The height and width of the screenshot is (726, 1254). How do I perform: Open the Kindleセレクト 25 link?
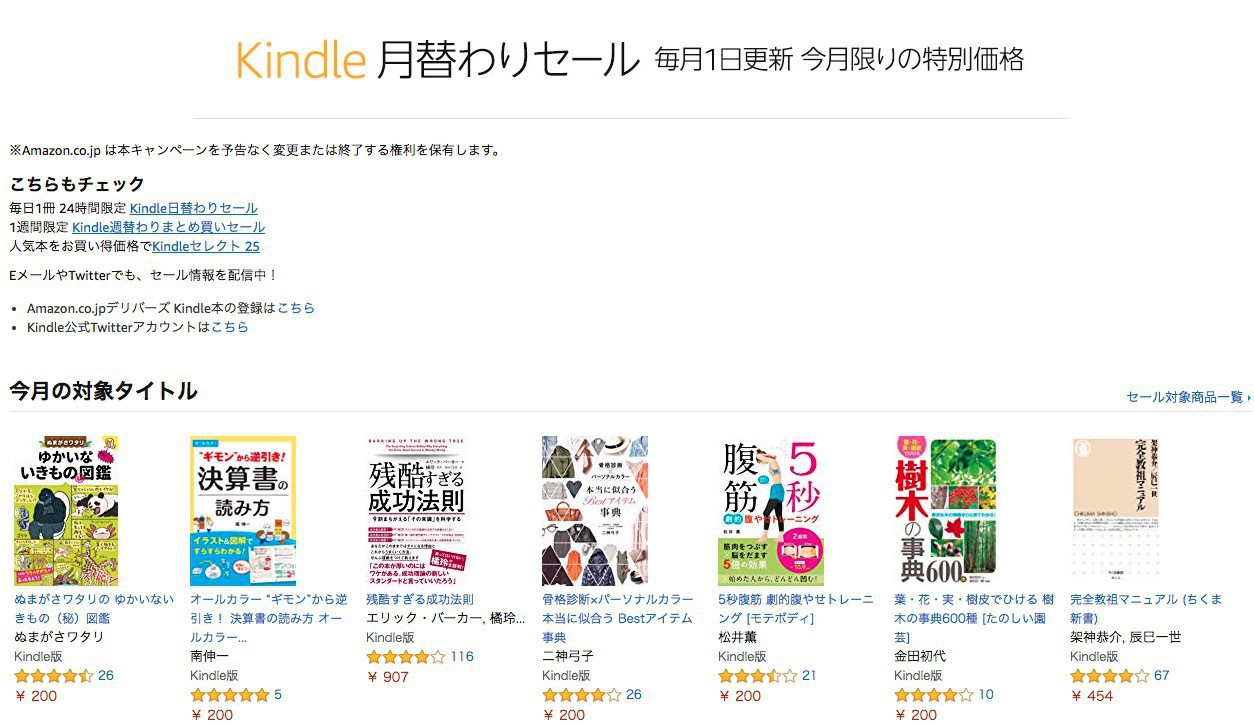tap(206, 246)
